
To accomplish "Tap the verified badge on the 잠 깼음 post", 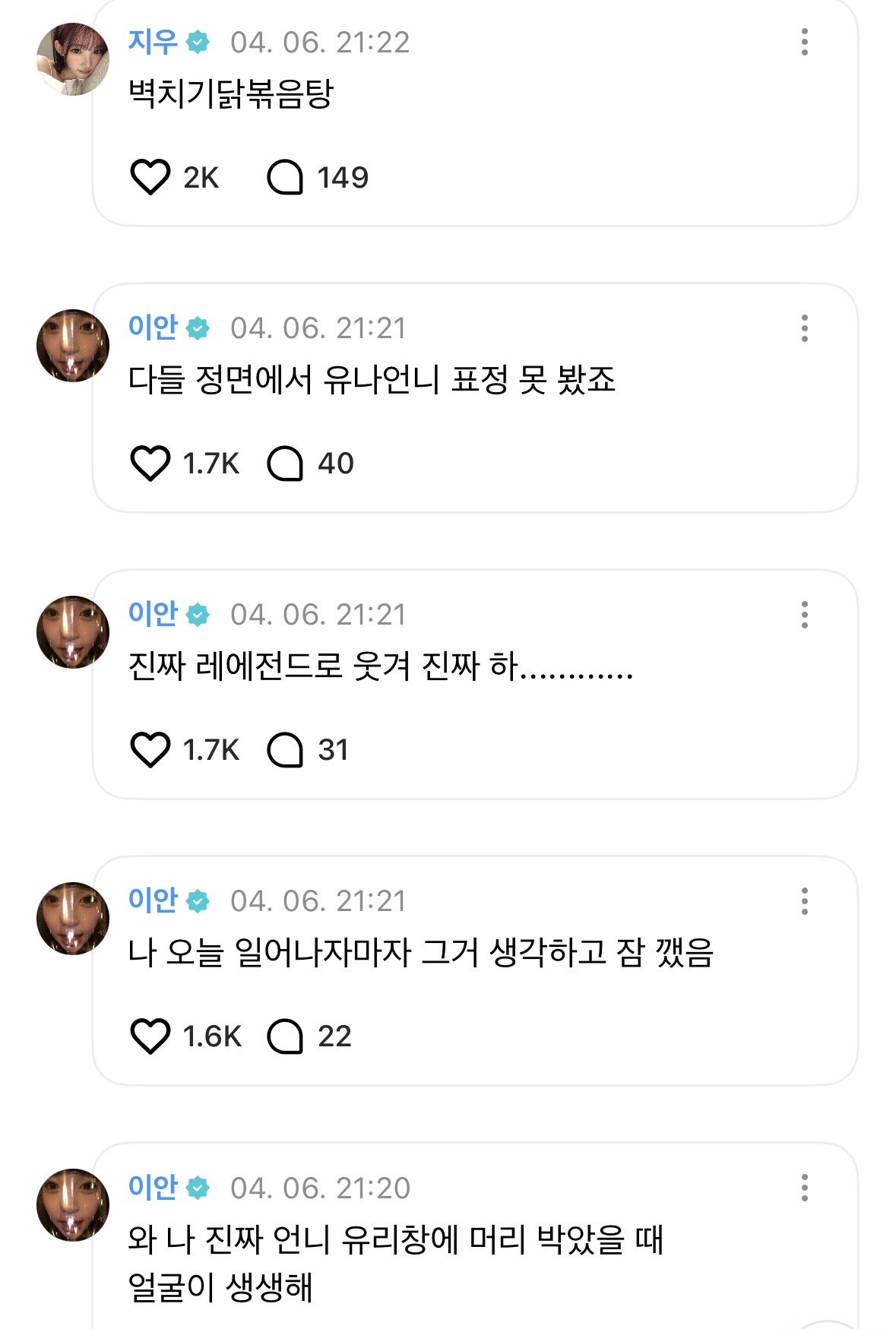I will pos(198,901).
